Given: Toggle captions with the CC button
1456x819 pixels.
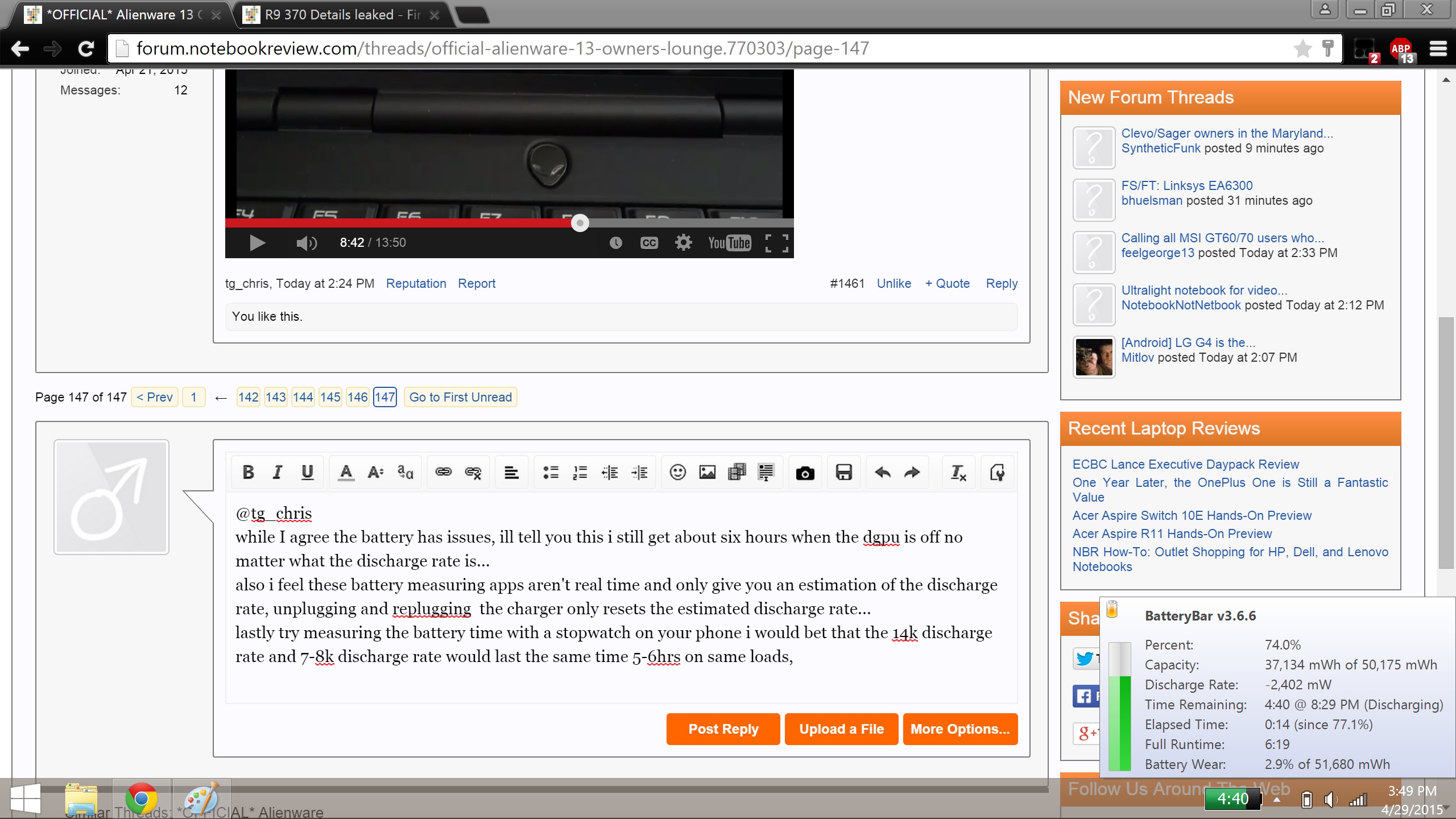Looking at the screenshot, I should 649,243.
